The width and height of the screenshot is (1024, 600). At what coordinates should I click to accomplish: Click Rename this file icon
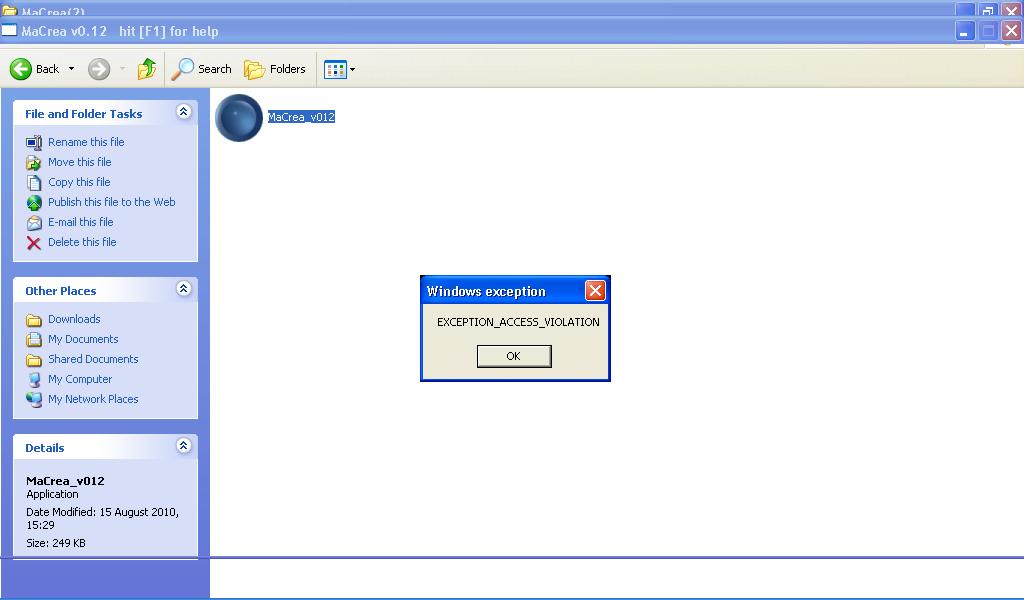click(x=34, y=142)
